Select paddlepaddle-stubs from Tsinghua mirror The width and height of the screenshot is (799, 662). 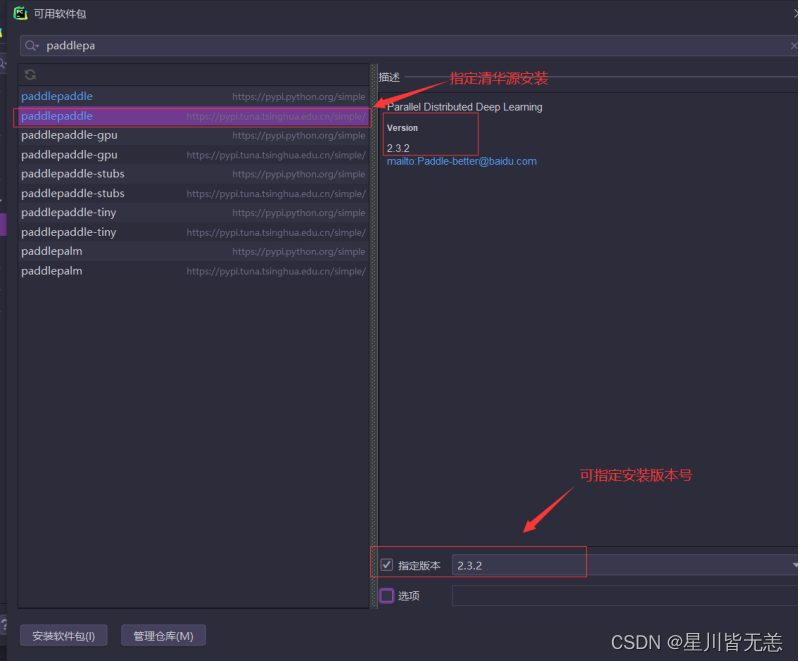pos(194,194)
